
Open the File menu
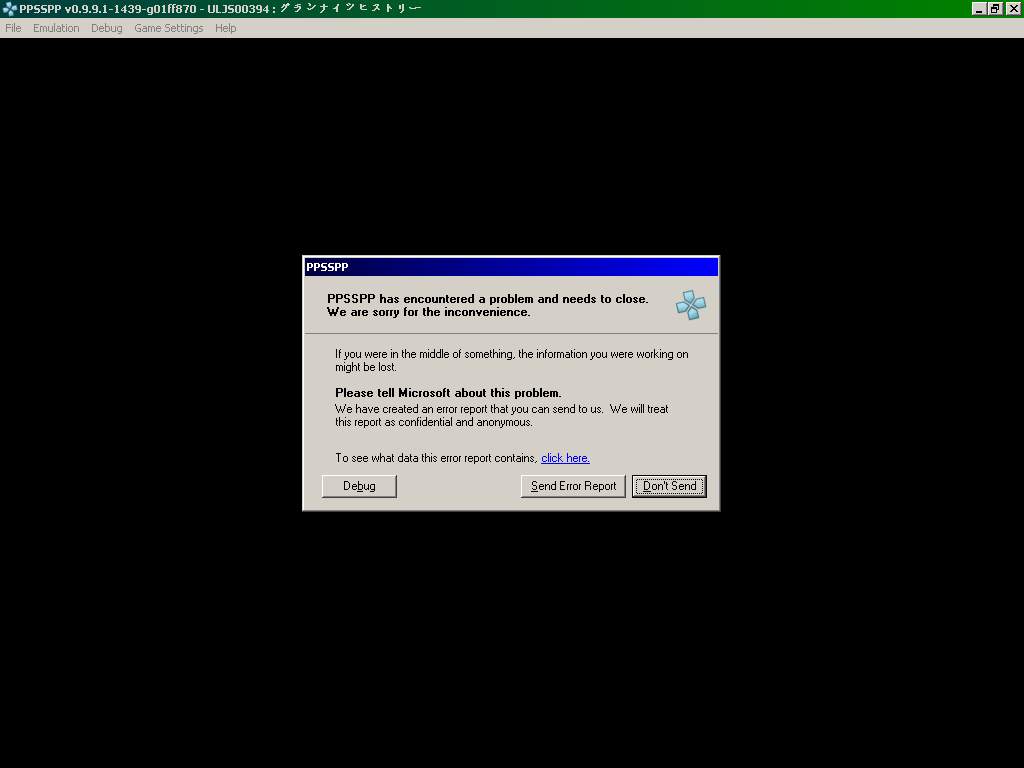(13, 28)
